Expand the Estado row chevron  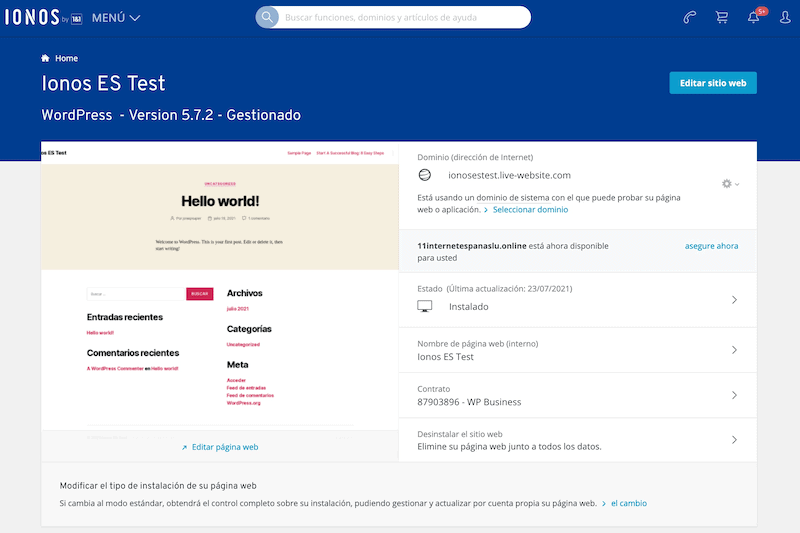(x=734, y=300)
